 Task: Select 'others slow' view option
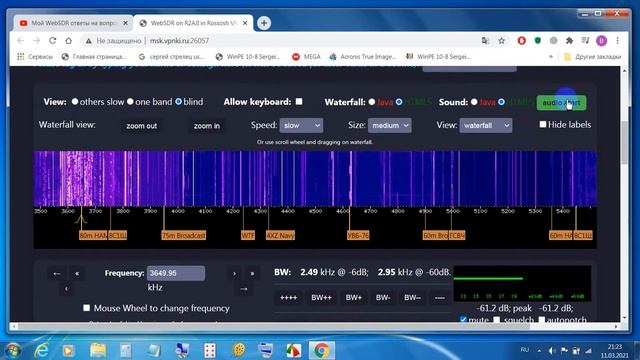tap(75, 101)
